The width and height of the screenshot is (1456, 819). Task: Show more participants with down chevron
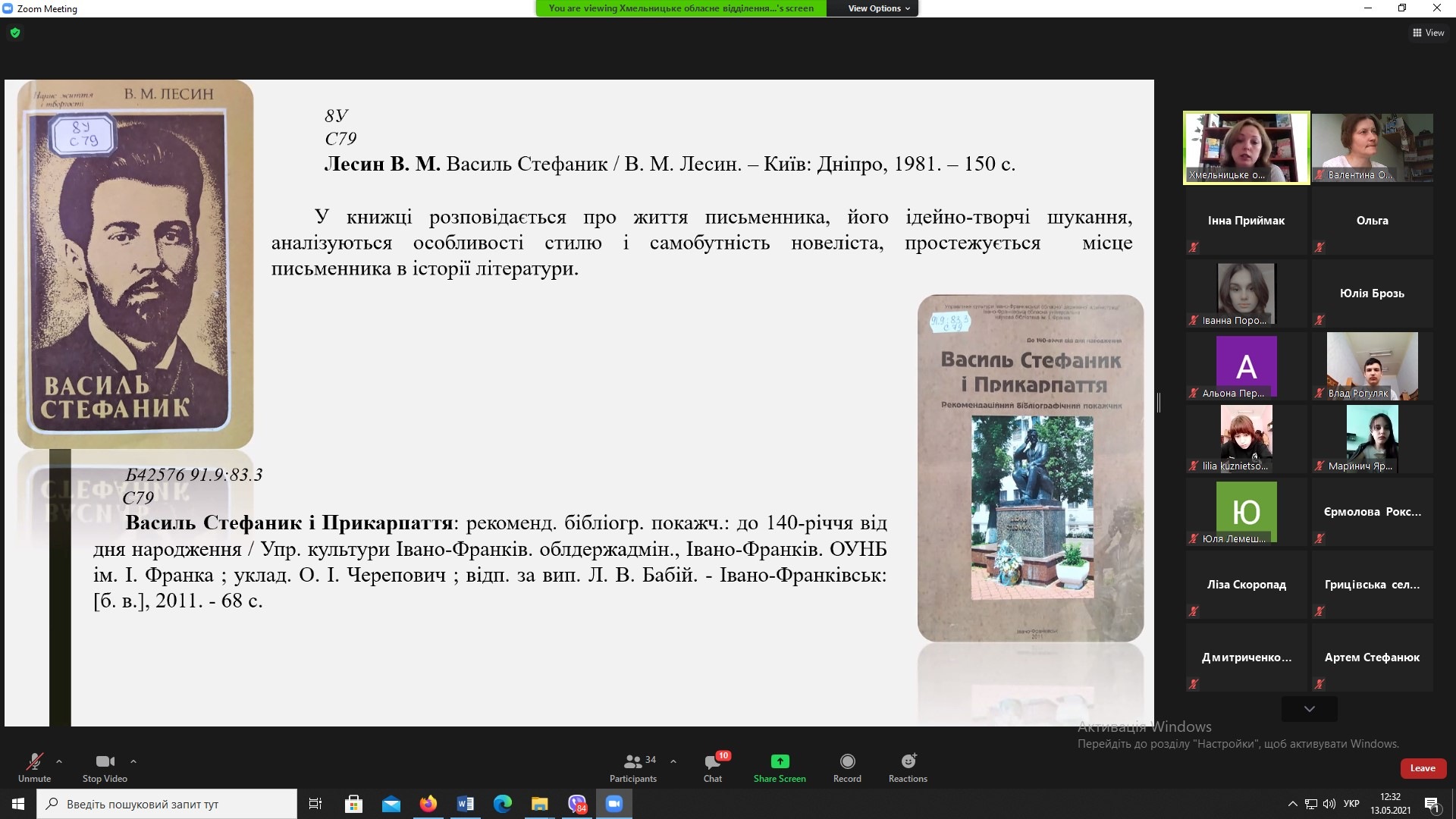(1309, 709)
